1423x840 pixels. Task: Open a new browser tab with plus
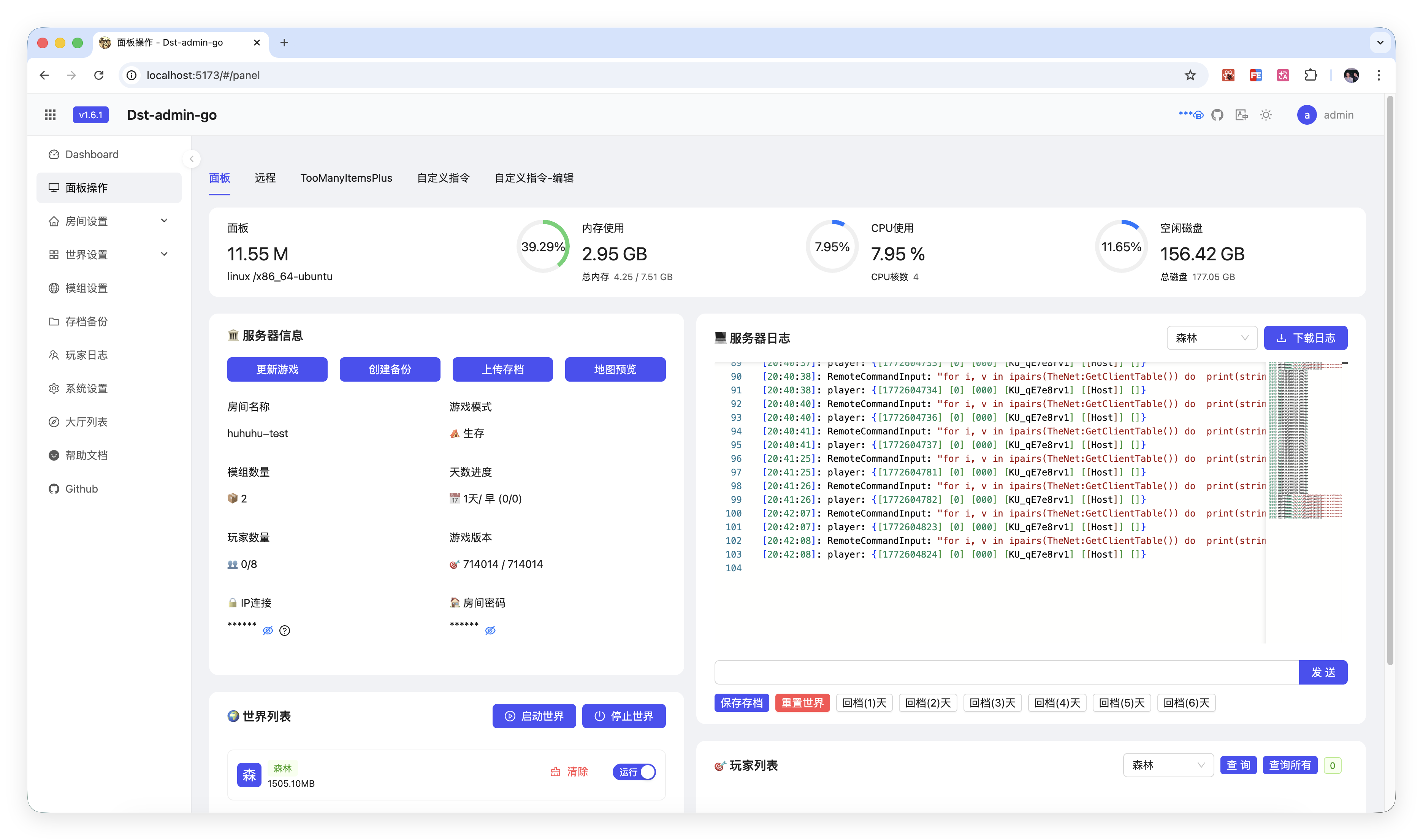click(284, 43)
